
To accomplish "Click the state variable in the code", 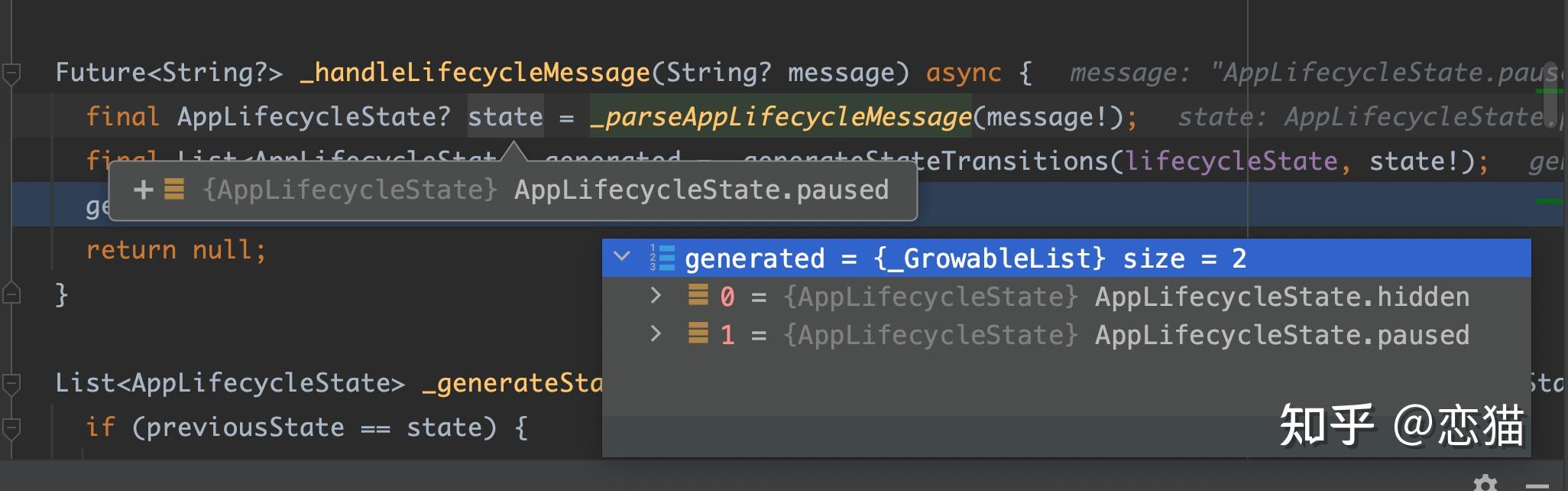I will (x=505, y=117).
